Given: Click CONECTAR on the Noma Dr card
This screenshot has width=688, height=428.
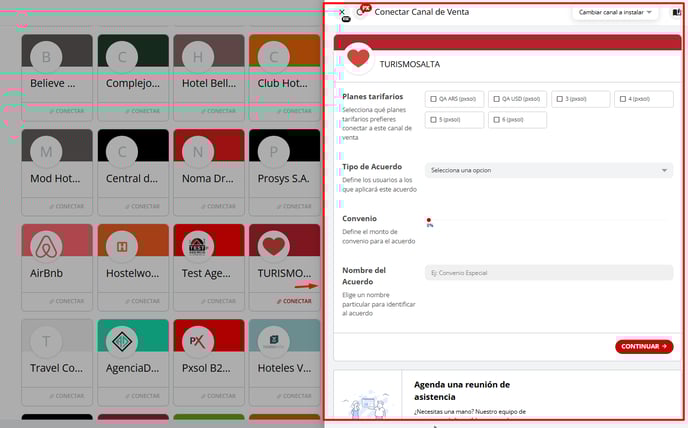Looking at the screenshot, I should [x=219, y=206].
